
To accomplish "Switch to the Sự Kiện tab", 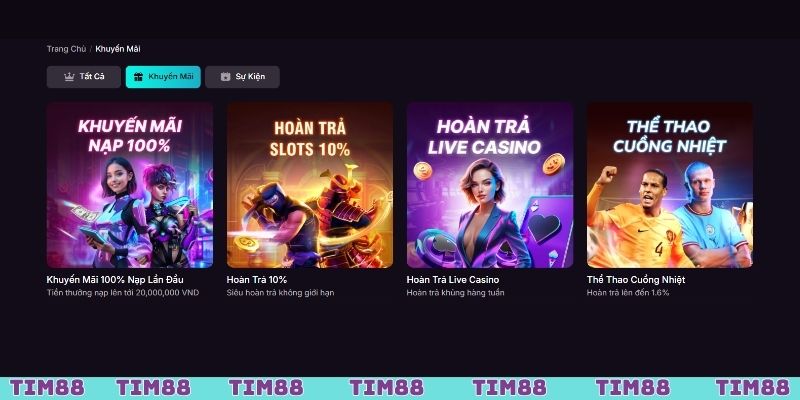I will pyautogui.click(x=242, y=77).
